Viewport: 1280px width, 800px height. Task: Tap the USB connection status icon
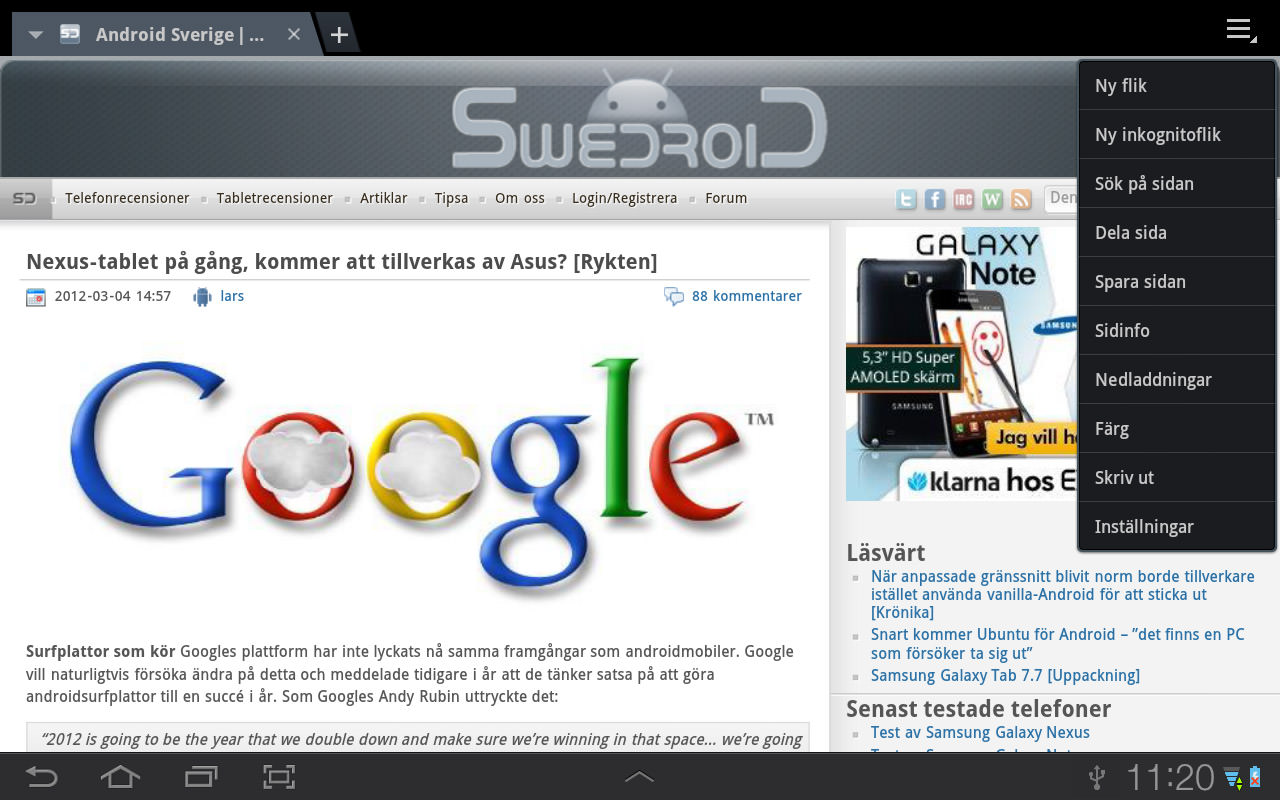tap(1097, 776)
